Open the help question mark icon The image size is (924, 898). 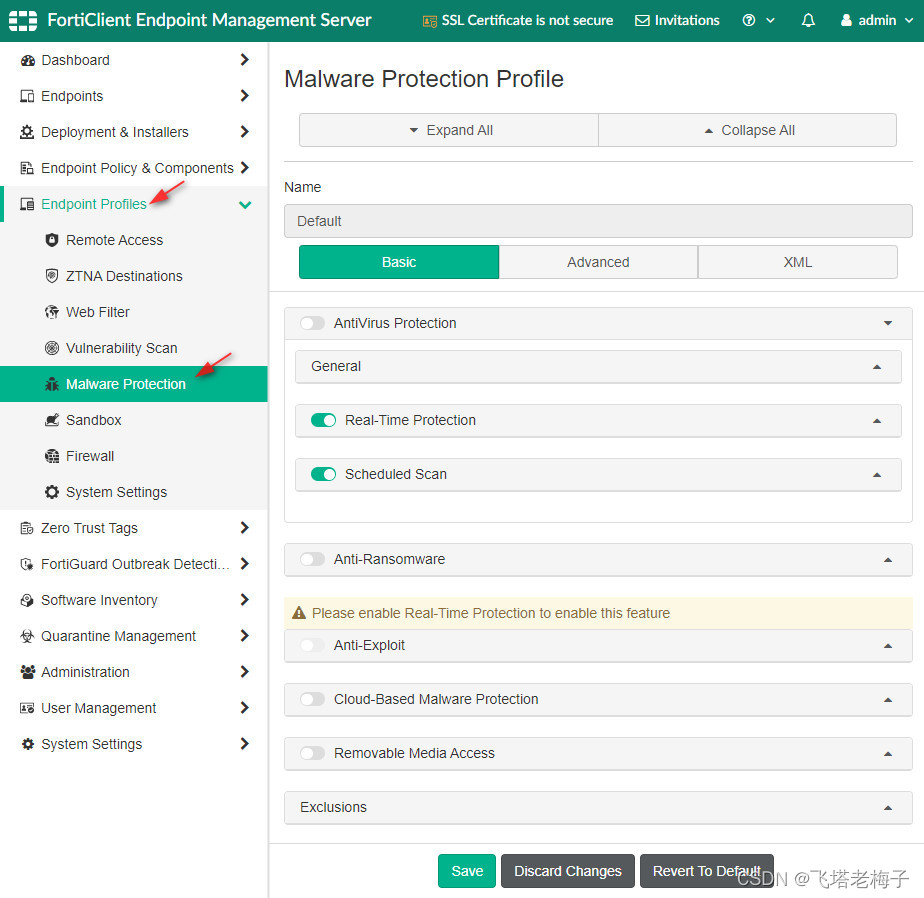point(748,20)
